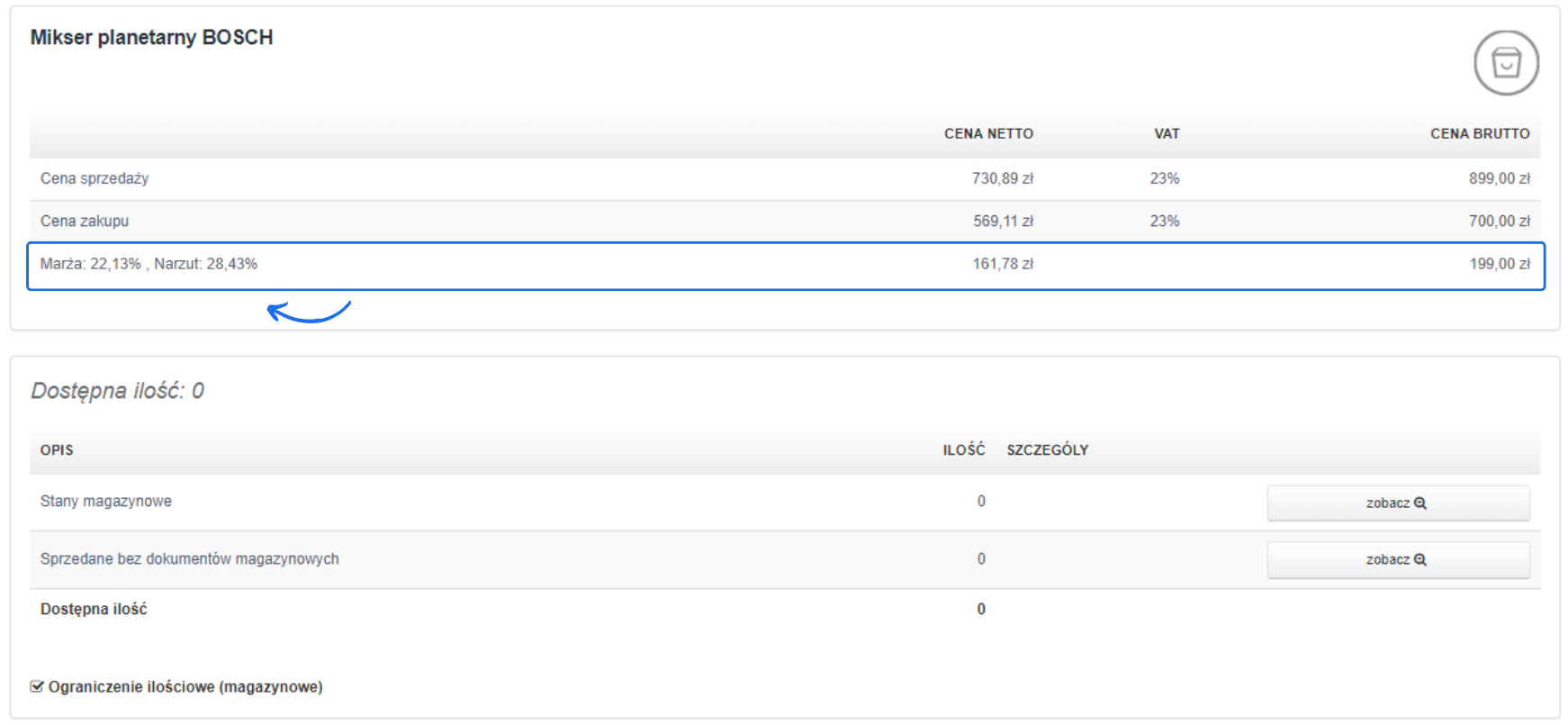The height and width of the screenshot is (725, 1568).
Task: Click the CENA NETTO column header
Action: click(988, 134)
